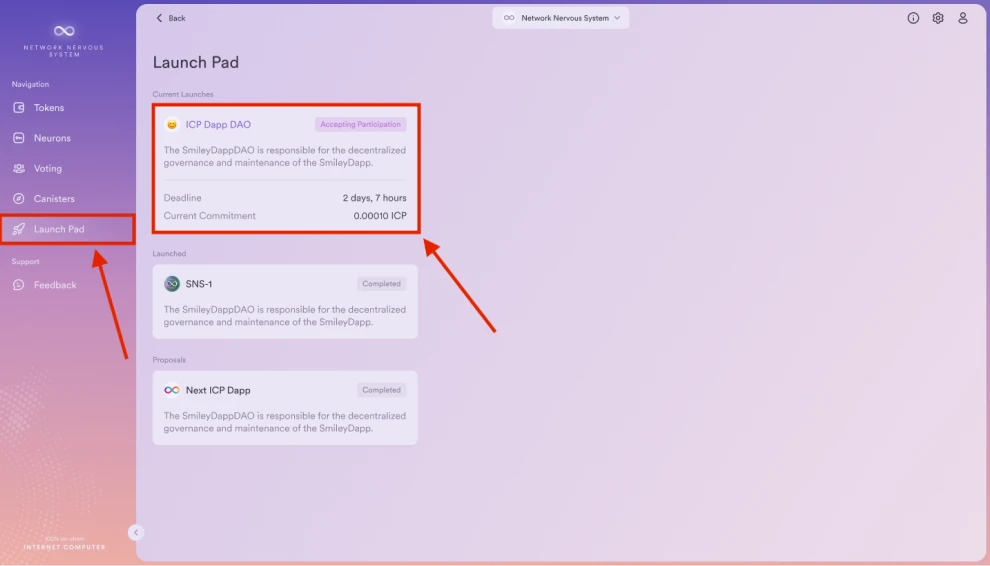Collapse the sidebar with the chevron button

pos(136,533)
